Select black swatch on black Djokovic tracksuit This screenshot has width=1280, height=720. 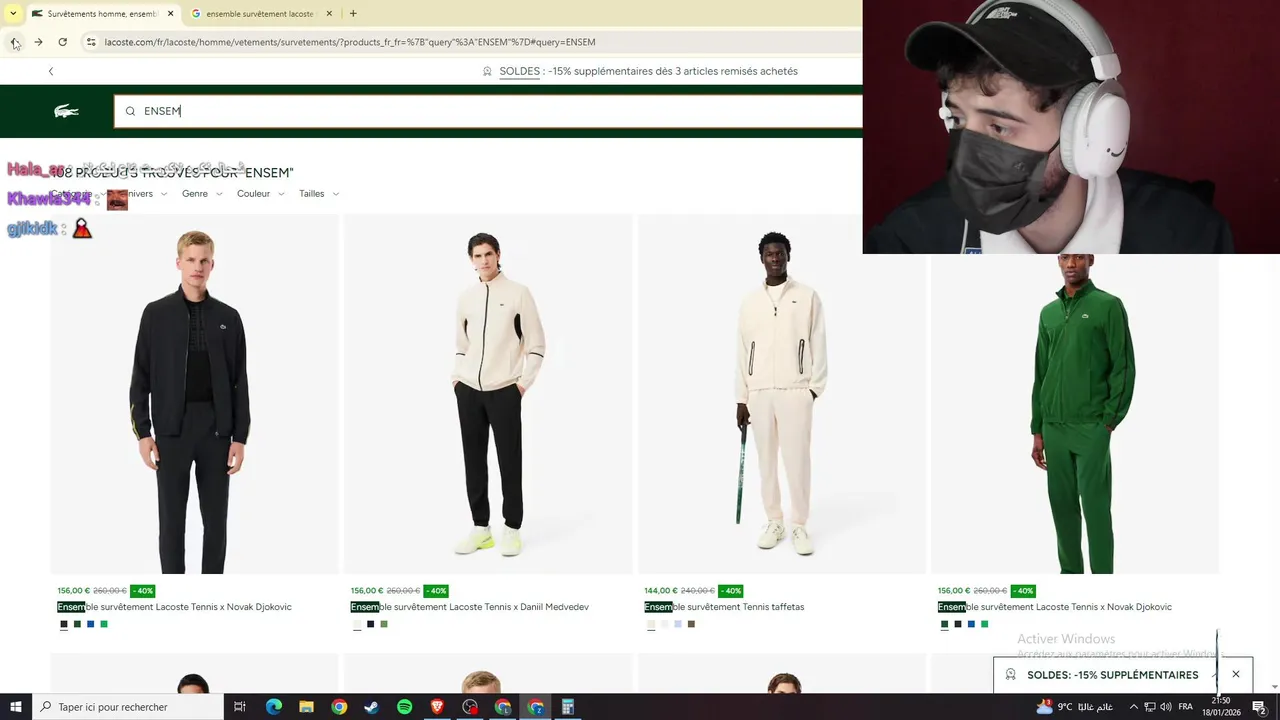click(64, 624)
